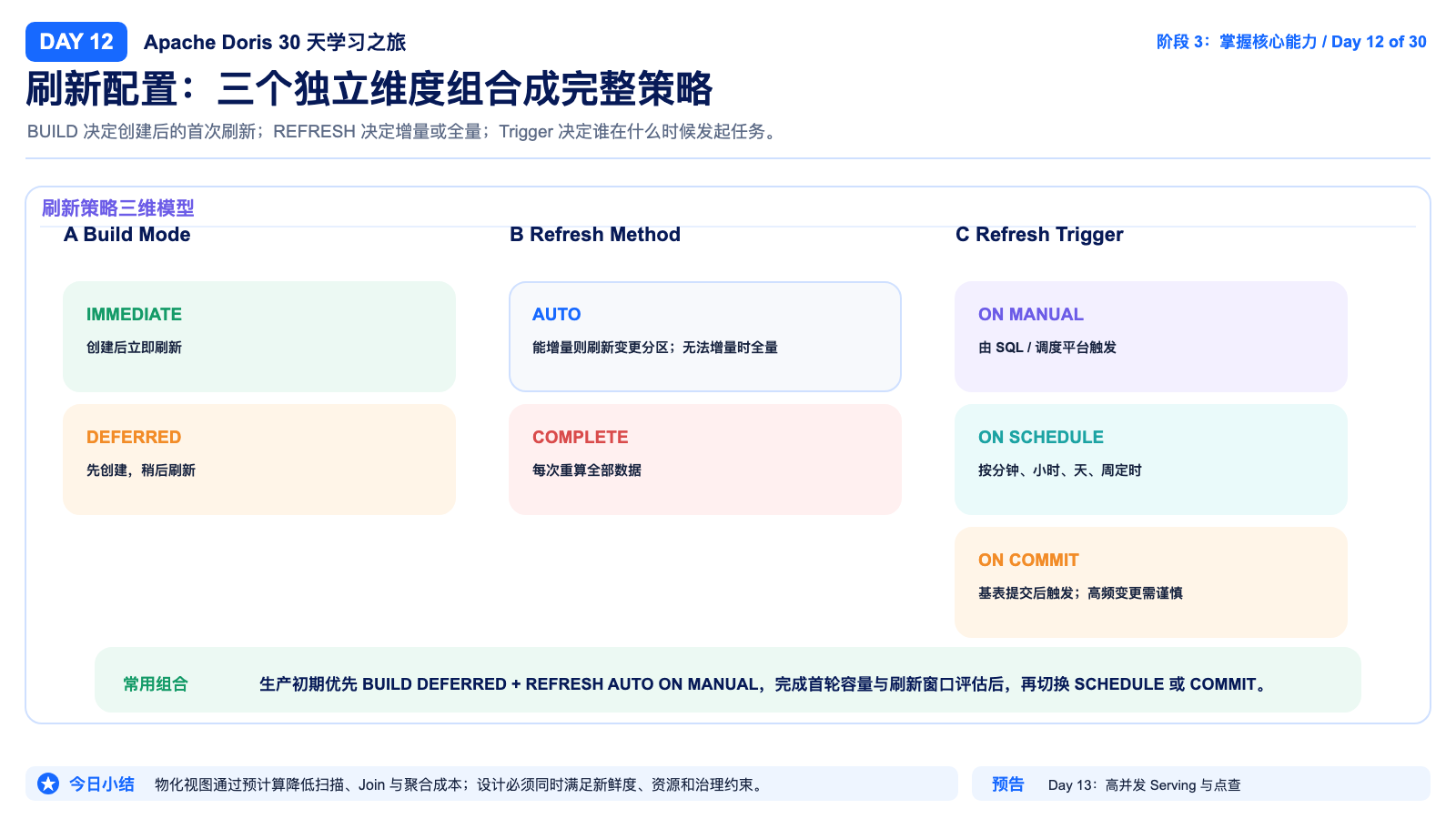Viewport: 1456px width, 819px height.
Task: Click the DAY 12 badge
Action: point(76,42)
